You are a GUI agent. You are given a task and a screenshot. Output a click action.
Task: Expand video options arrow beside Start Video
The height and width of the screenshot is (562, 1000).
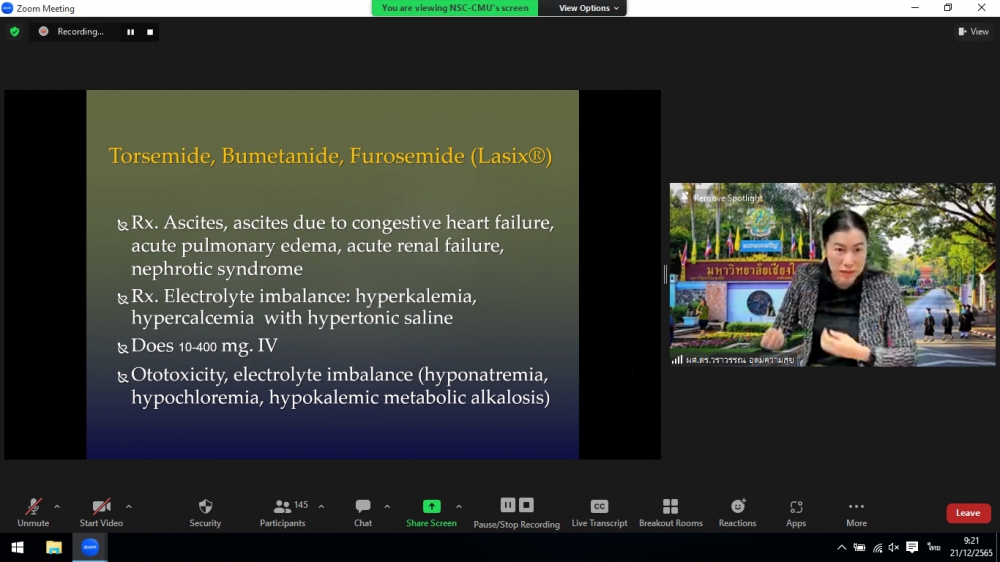128,506
